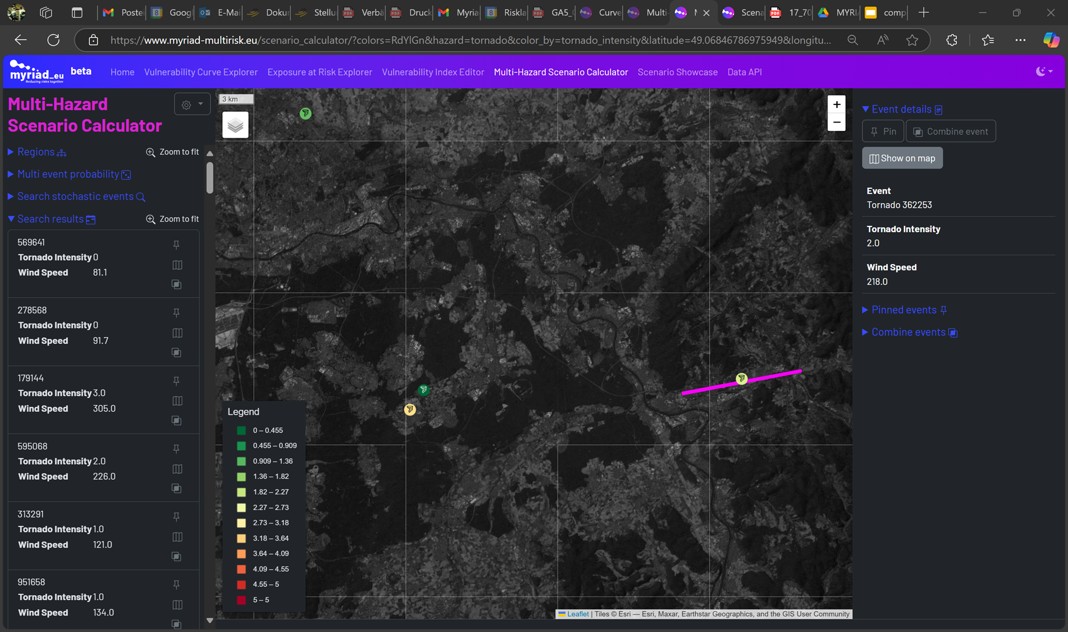Zoom out on the map
Viewport: 1068px width, 632px height.
click(836, 122)
